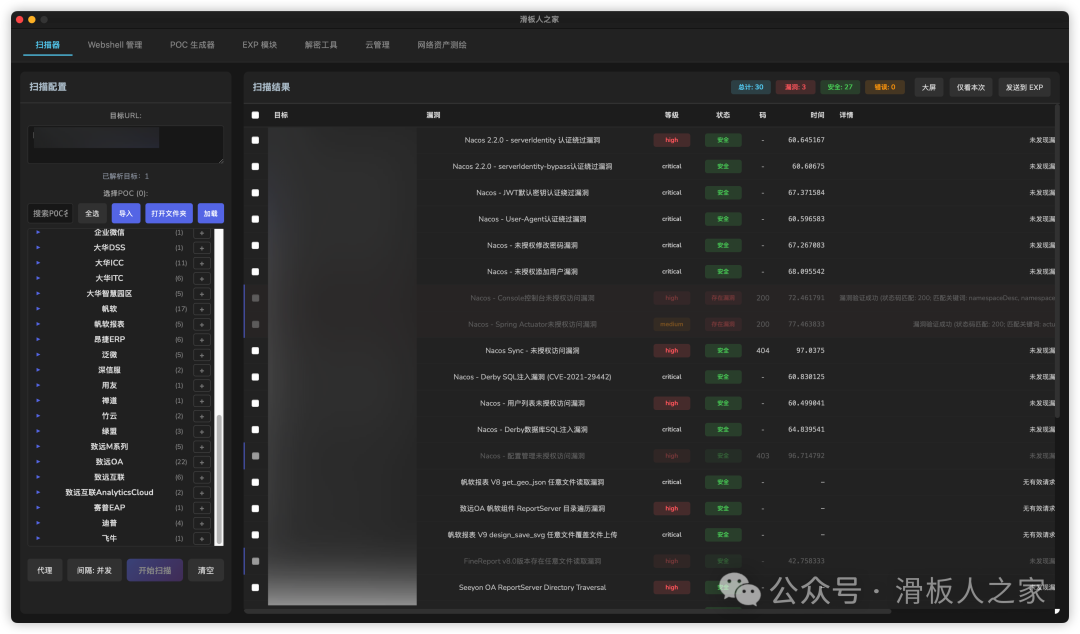Expand the 用友 node arrow
The width and height of the screenshot is (1080, 634).
pos(38,385)
